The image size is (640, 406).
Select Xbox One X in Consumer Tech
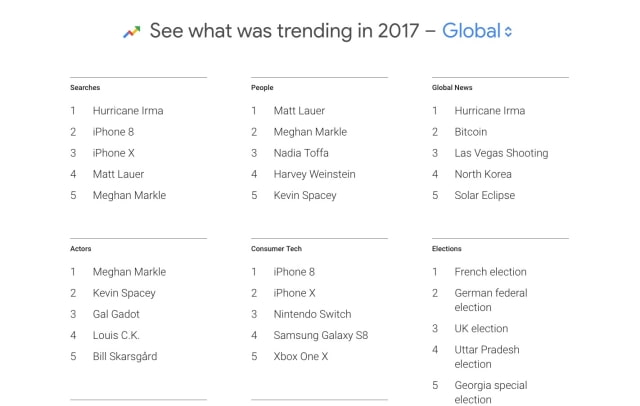click(301, 356)
